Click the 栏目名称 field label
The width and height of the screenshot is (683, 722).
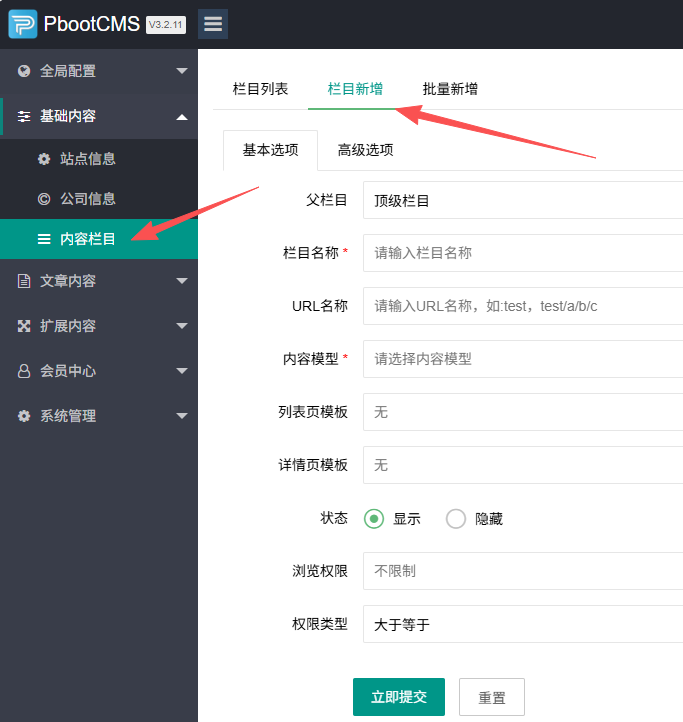[x=311, y=253]
